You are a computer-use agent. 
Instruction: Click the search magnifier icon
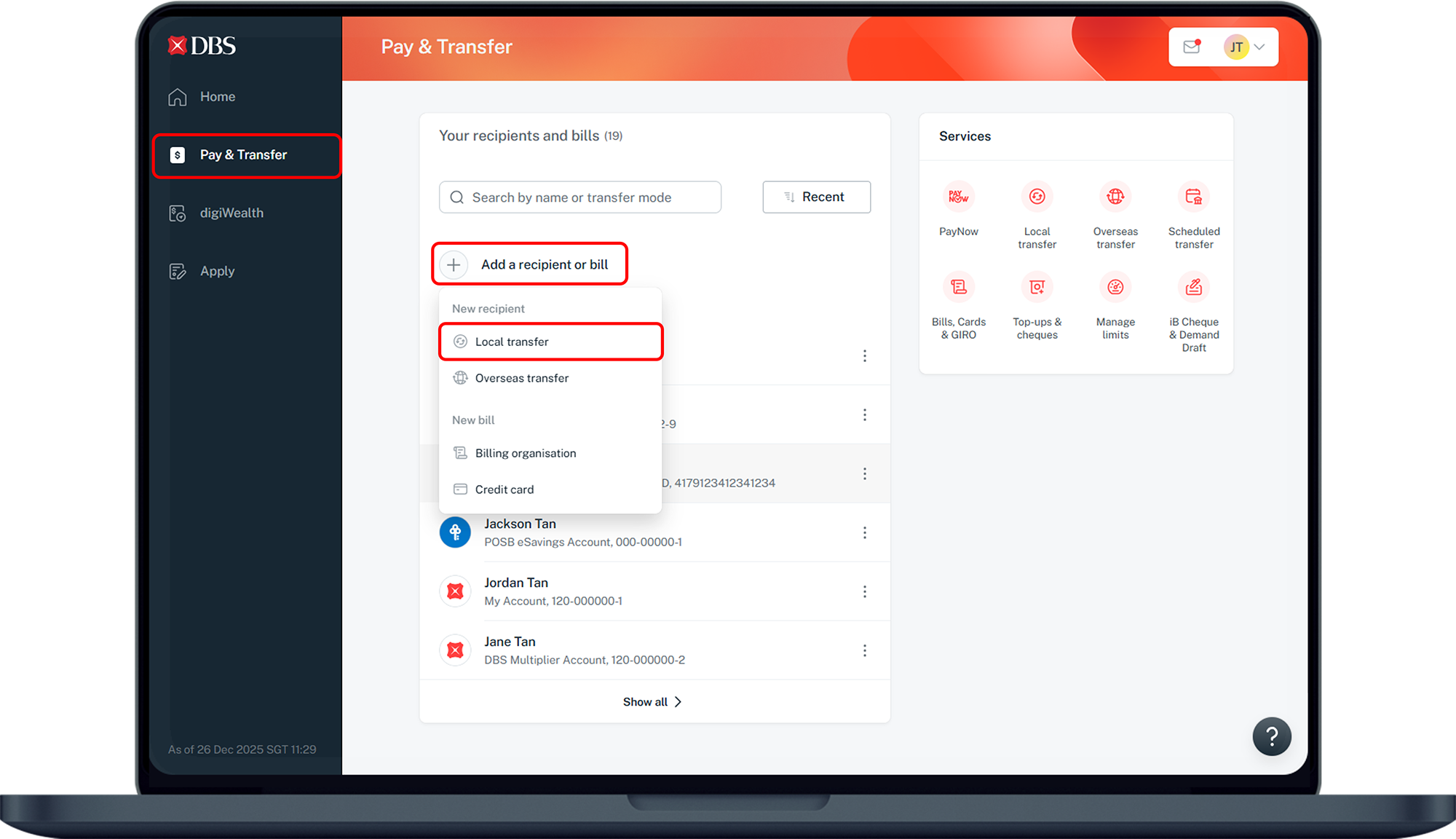(x=457, y=197)
